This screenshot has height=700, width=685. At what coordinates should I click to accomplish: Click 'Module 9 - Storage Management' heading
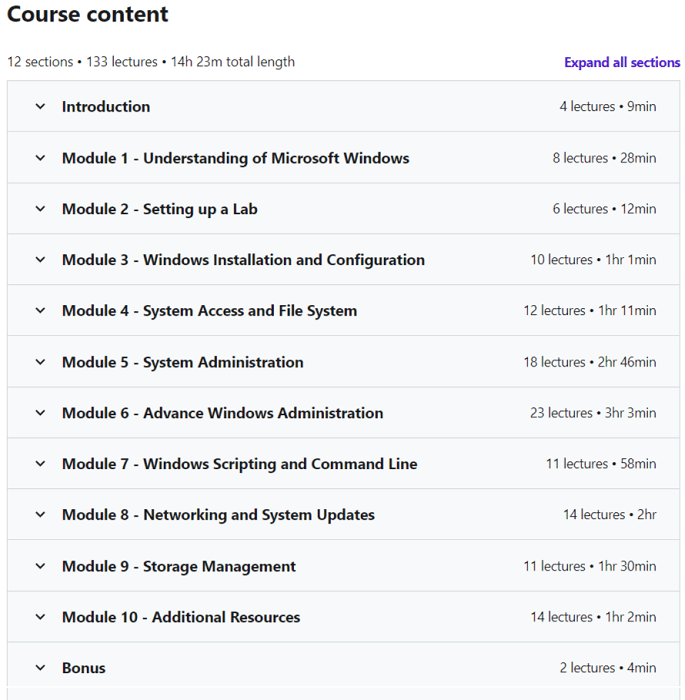point(178,566)
